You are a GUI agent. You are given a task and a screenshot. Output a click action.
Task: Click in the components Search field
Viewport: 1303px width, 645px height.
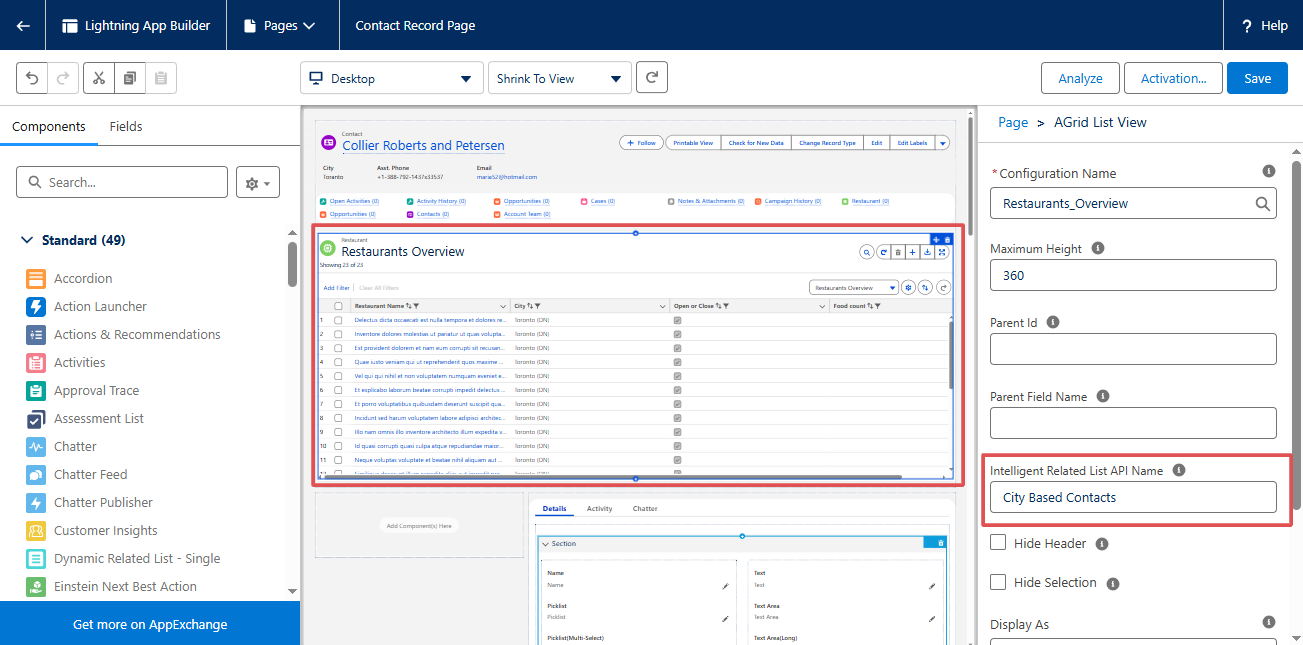click(x=122, y=183)
